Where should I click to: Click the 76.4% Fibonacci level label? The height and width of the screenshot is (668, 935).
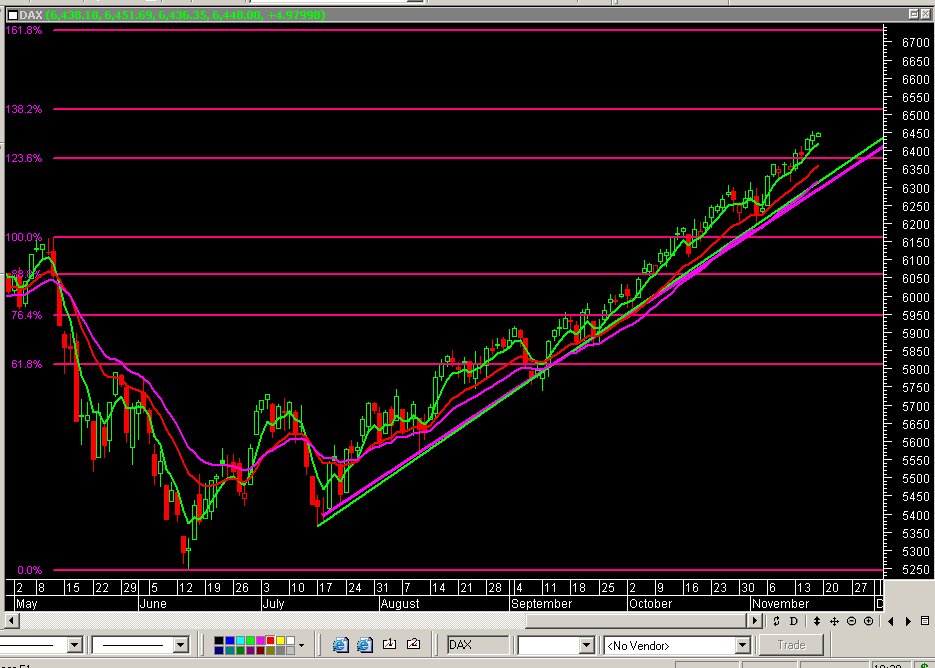click(27, 316)
